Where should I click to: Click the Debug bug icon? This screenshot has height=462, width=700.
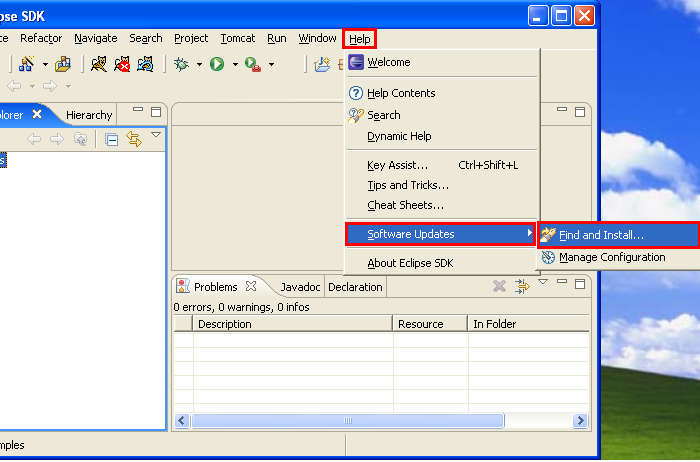click(x=181, y=64)
